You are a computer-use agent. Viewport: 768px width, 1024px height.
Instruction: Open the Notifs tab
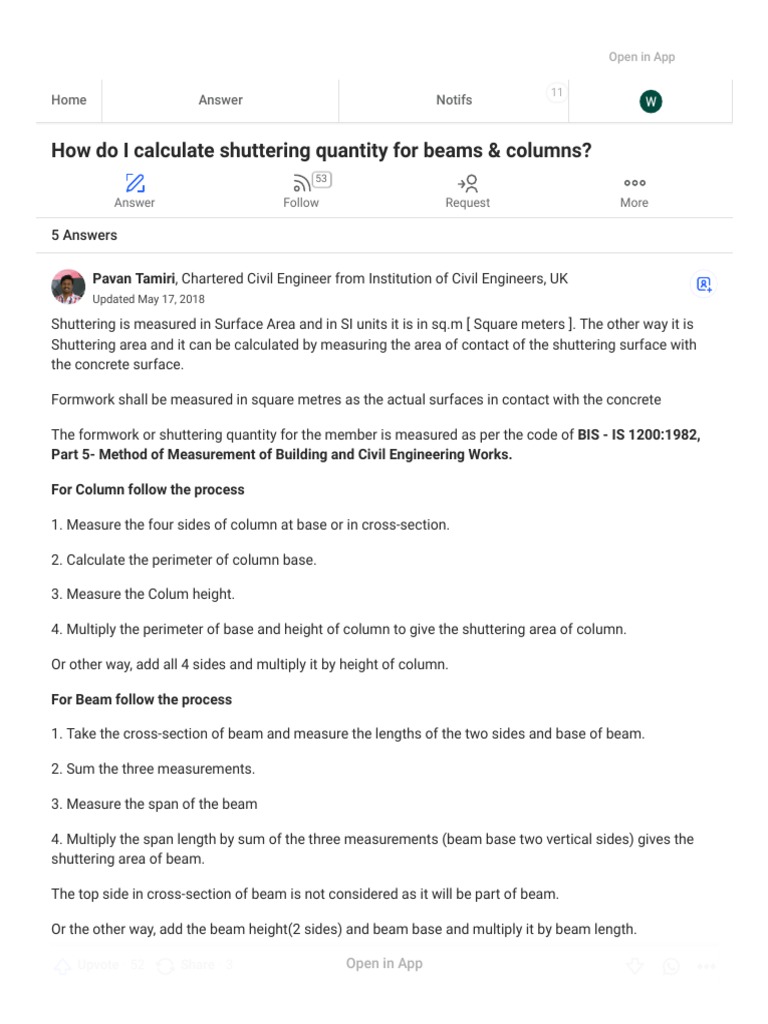(454, 100)
